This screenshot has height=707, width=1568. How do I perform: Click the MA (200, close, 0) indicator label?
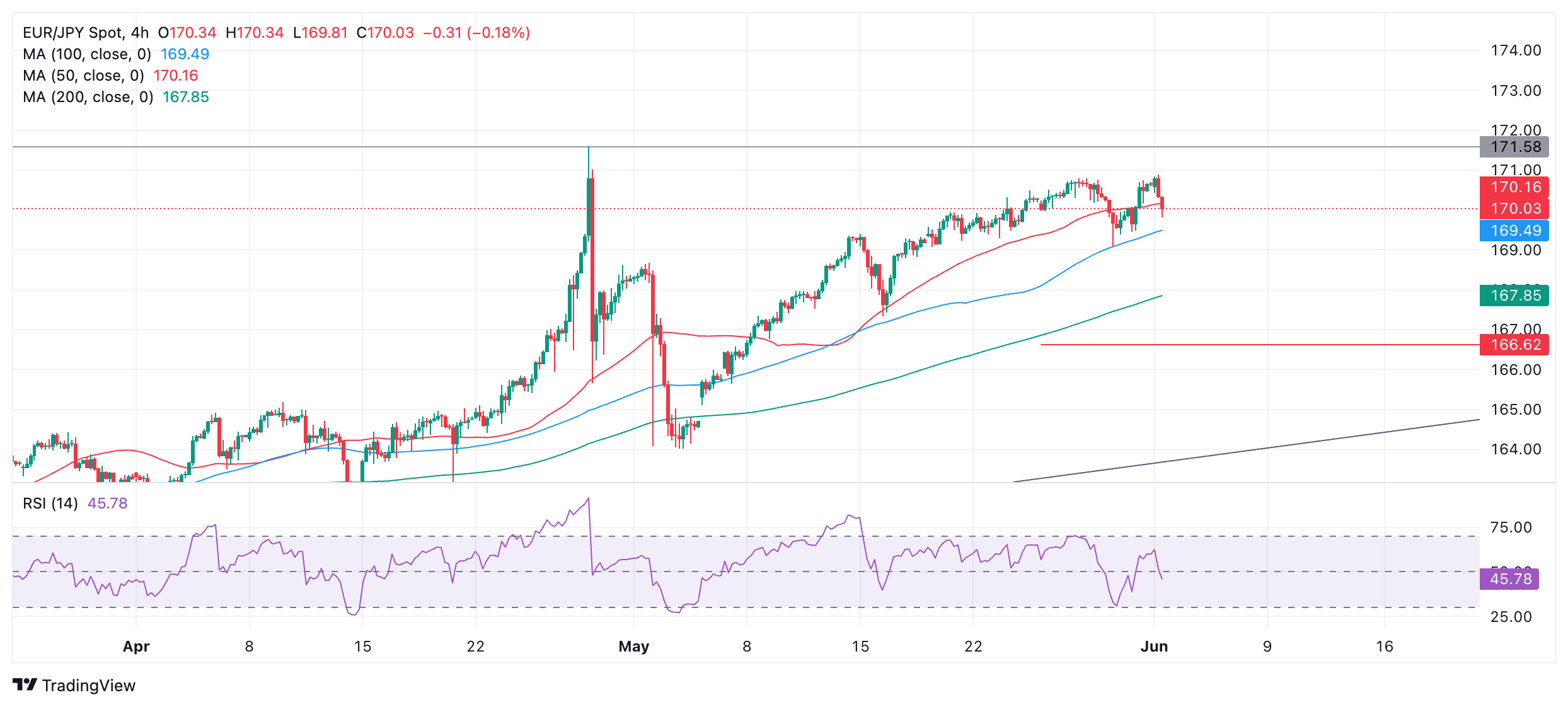tap(88, 97)
